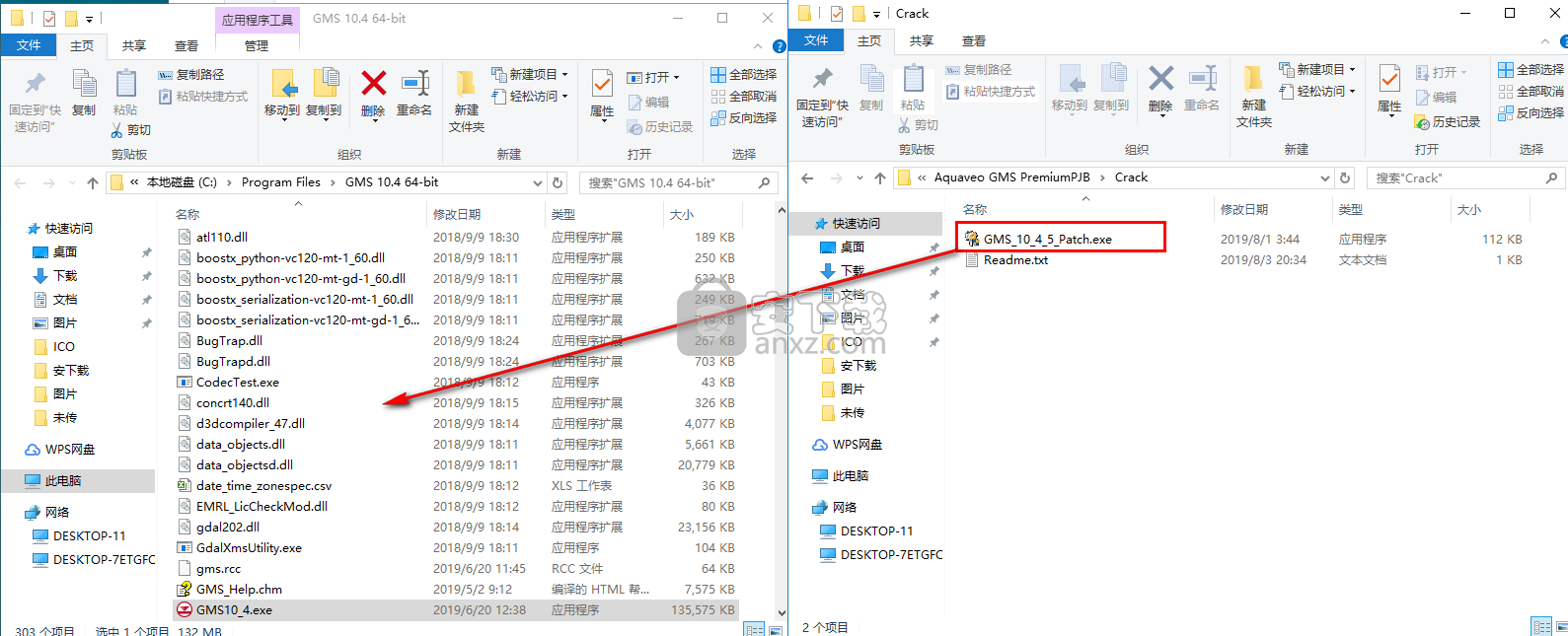Open recent locations dropdown in Crack window
This screenshot has width=1568, height=636.
859,178
